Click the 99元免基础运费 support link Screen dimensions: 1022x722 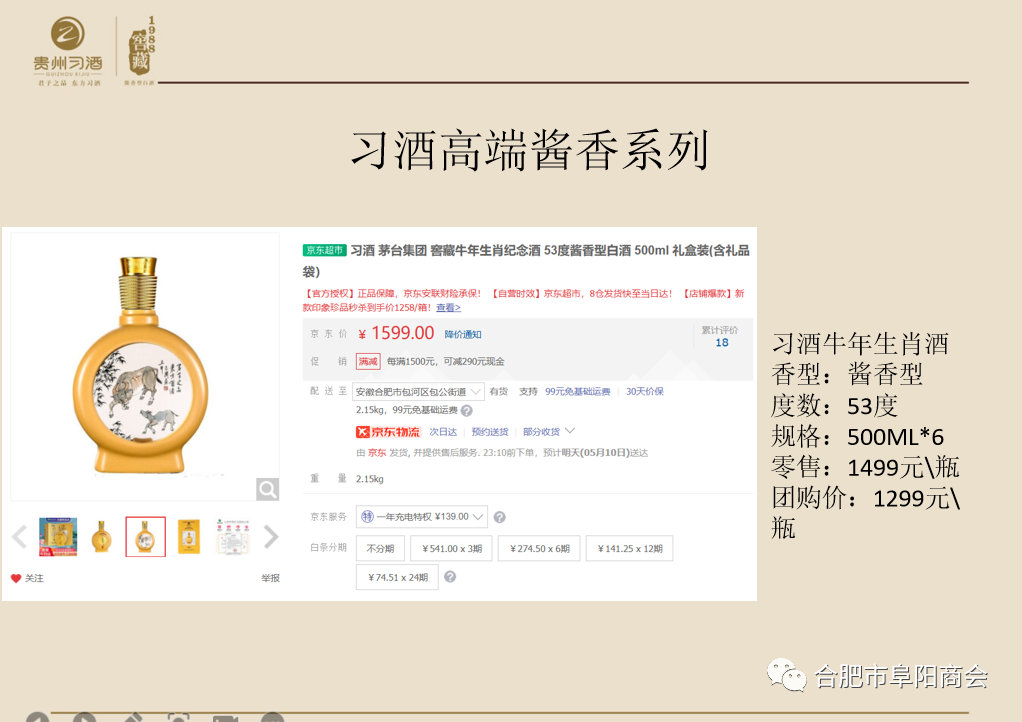pos(577,392)
